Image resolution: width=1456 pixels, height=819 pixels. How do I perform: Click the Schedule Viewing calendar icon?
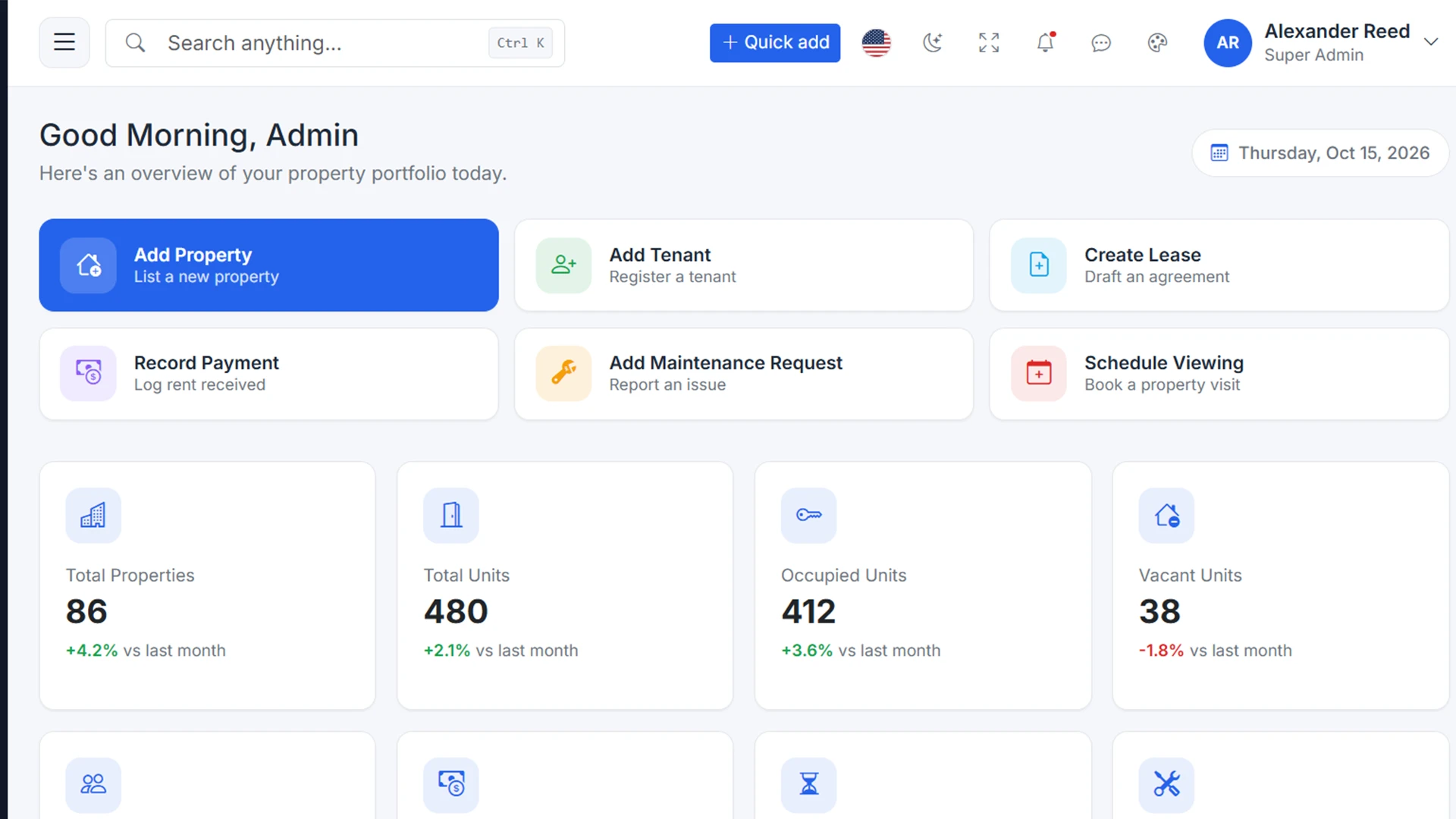[1038, 373]
